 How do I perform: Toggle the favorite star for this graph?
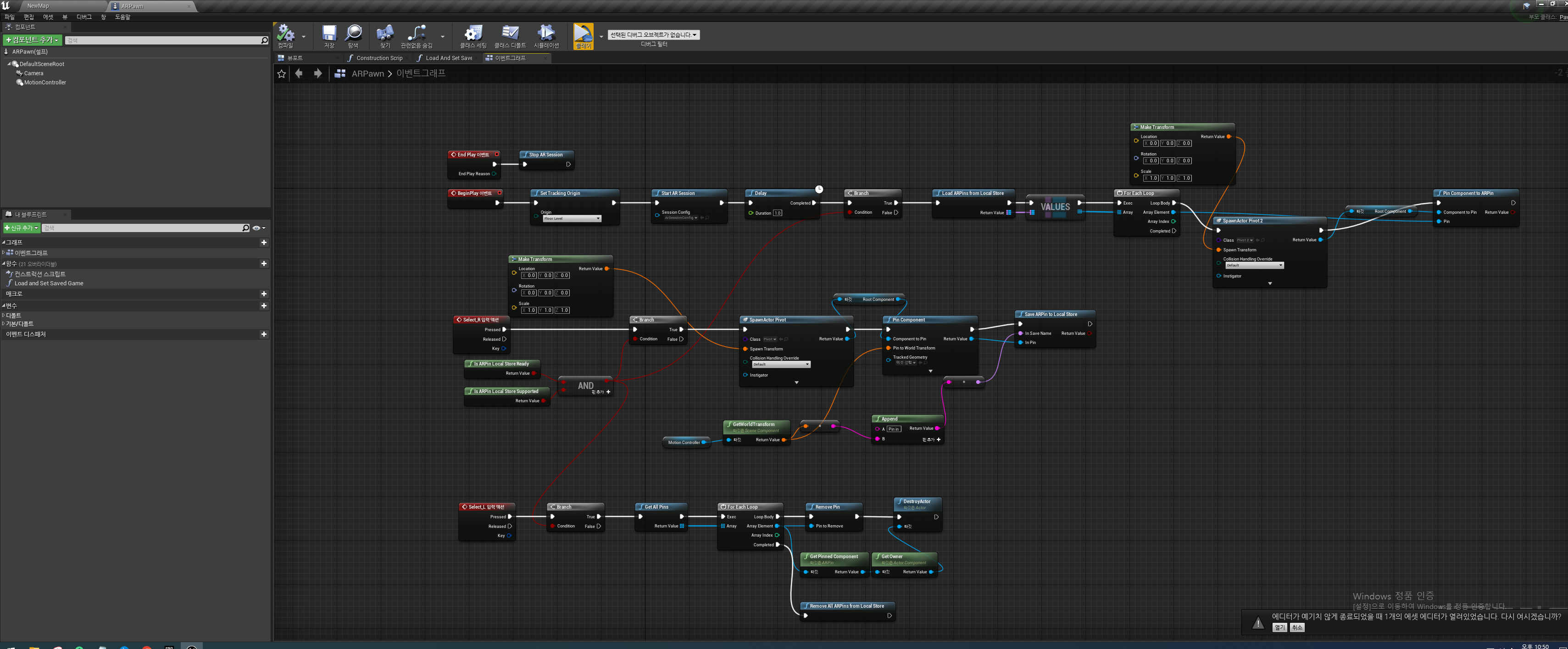[x=281, y=74]
